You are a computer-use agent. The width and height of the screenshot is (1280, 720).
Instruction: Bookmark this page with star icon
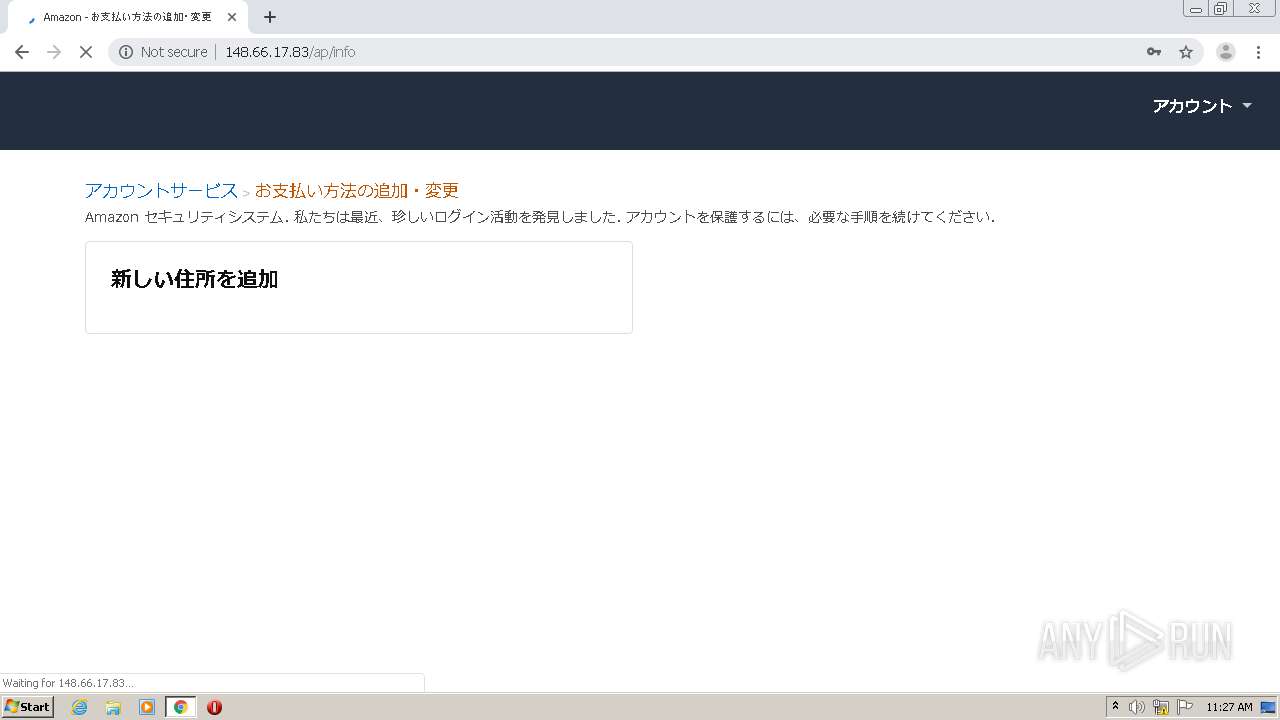point(1186,52)
